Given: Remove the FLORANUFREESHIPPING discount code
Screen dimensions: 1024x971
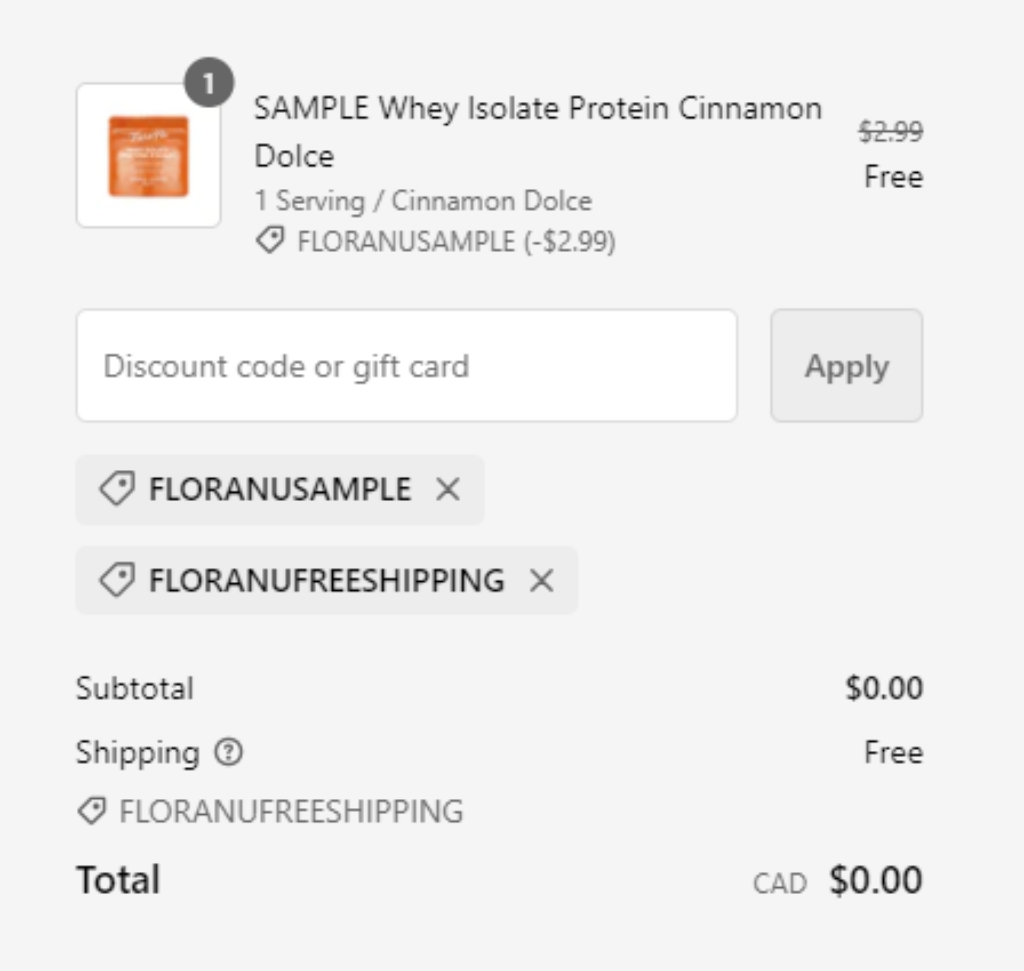Looking at the screenshot, I should 541,580.
